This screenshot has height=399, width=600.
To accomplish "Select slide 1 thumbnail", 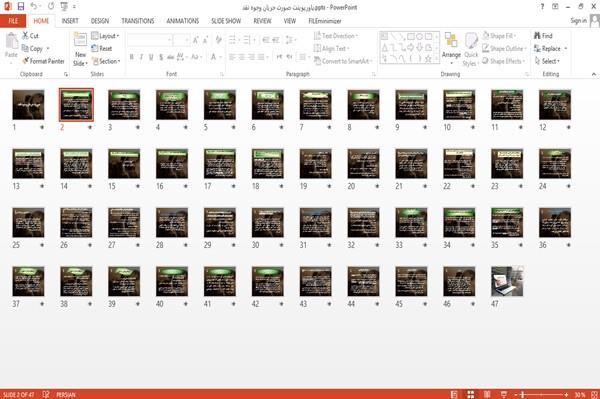I will (x=28, y=104).
